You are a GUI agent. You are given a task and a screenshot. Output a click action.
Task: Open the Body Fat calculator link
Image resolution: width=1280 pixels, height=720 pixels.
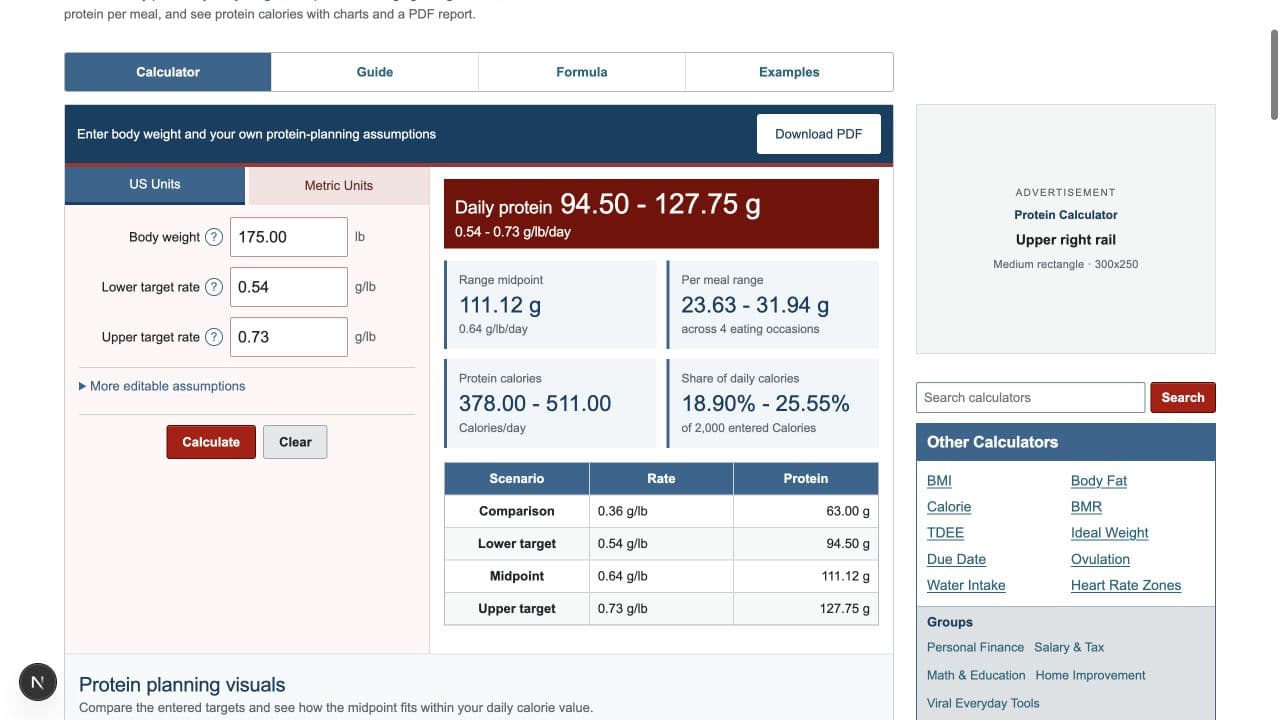click(x=1099, y=481)
